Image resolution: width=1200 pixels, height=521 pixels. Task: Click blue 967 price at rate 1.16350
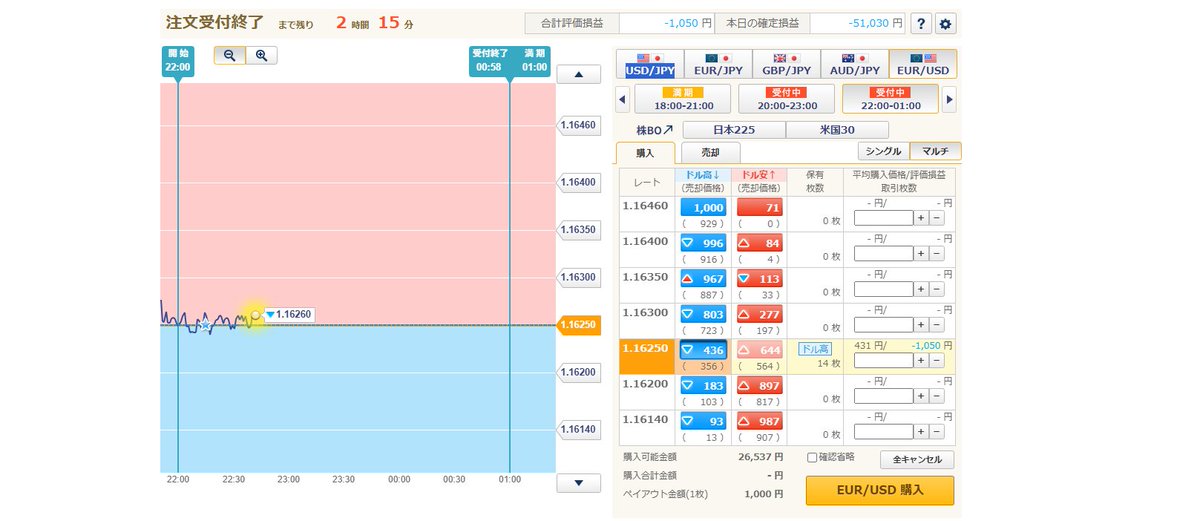[x=703, y=279]
